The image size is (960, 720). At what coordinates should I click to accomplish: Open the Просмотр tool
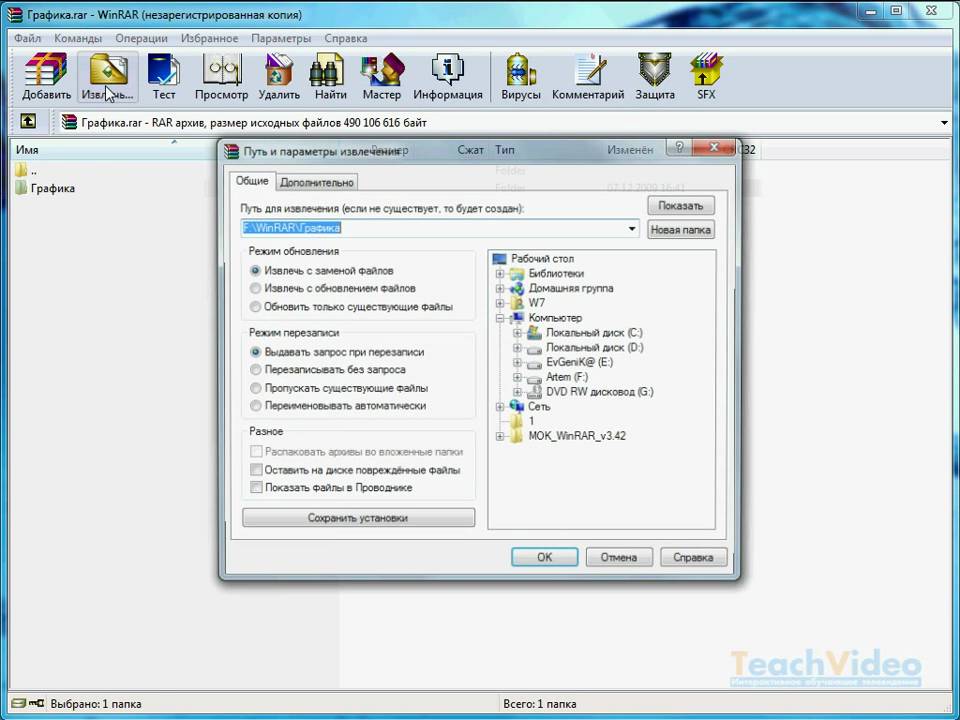pos(221,77)
